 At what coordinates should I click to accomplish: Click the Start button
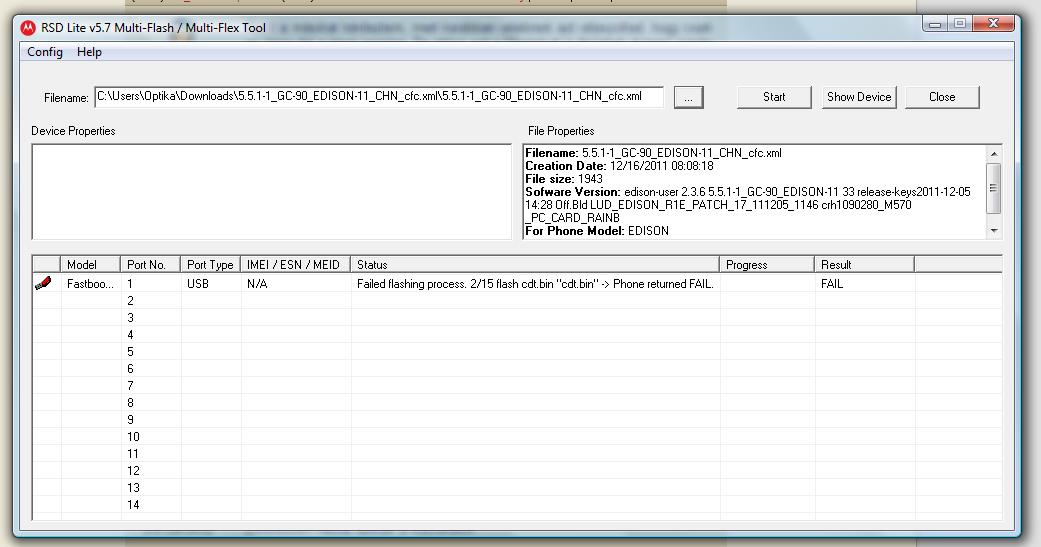(x=774, y=97)
